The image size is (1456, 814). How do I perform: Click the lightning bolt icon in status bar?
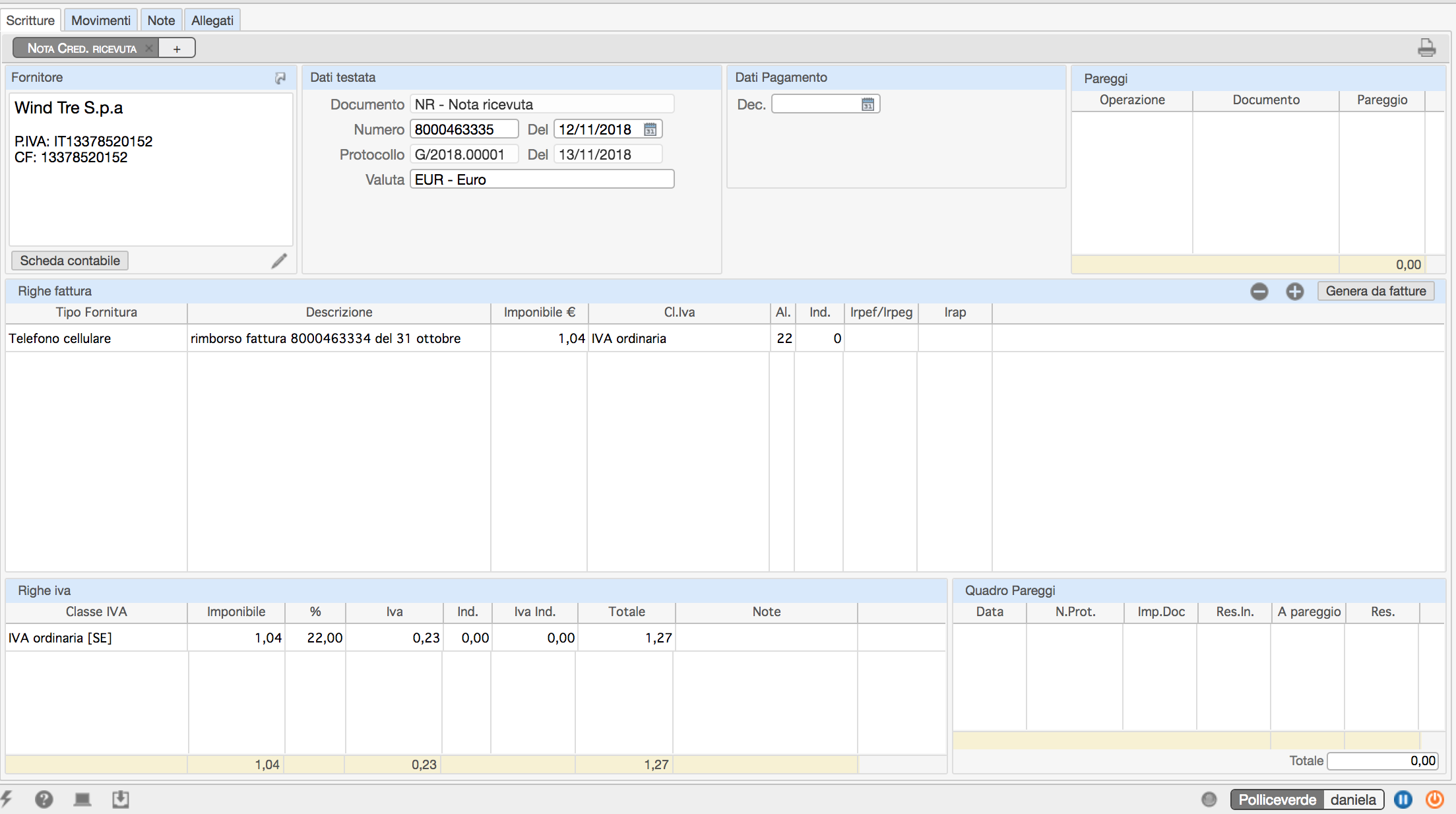(7, 799)
